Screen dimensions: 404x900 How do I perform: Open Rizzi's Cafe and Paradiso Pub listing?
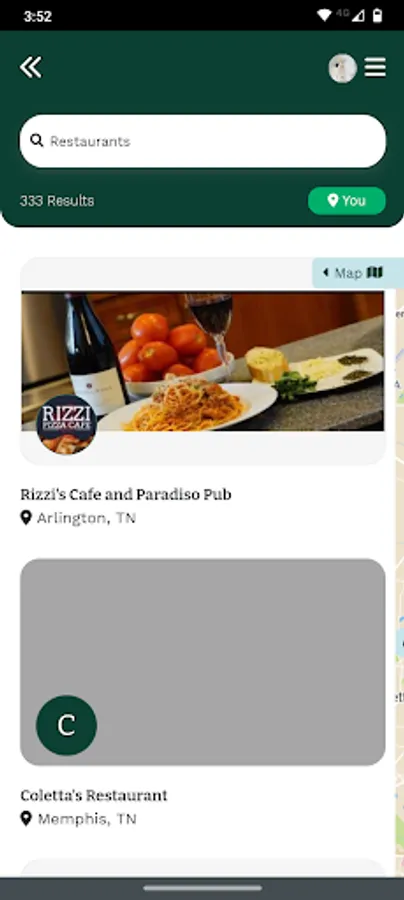[x=126, y=494]
